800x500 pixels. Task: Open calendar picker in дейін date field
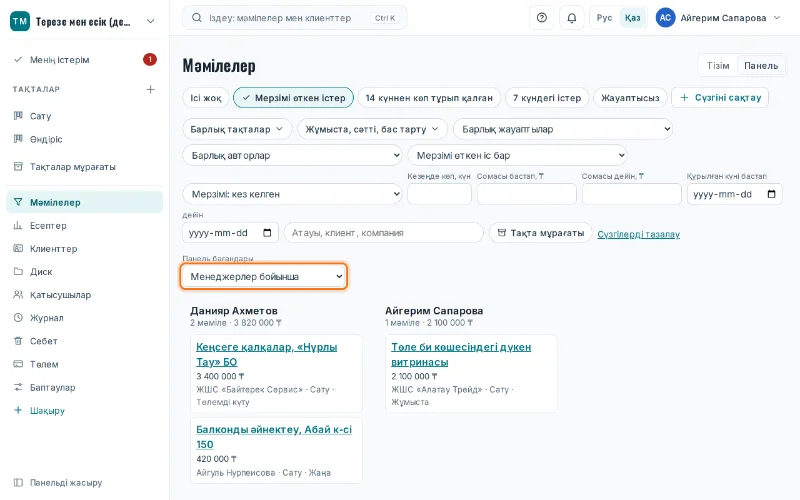pyautogui.click(x=267, y=233)
